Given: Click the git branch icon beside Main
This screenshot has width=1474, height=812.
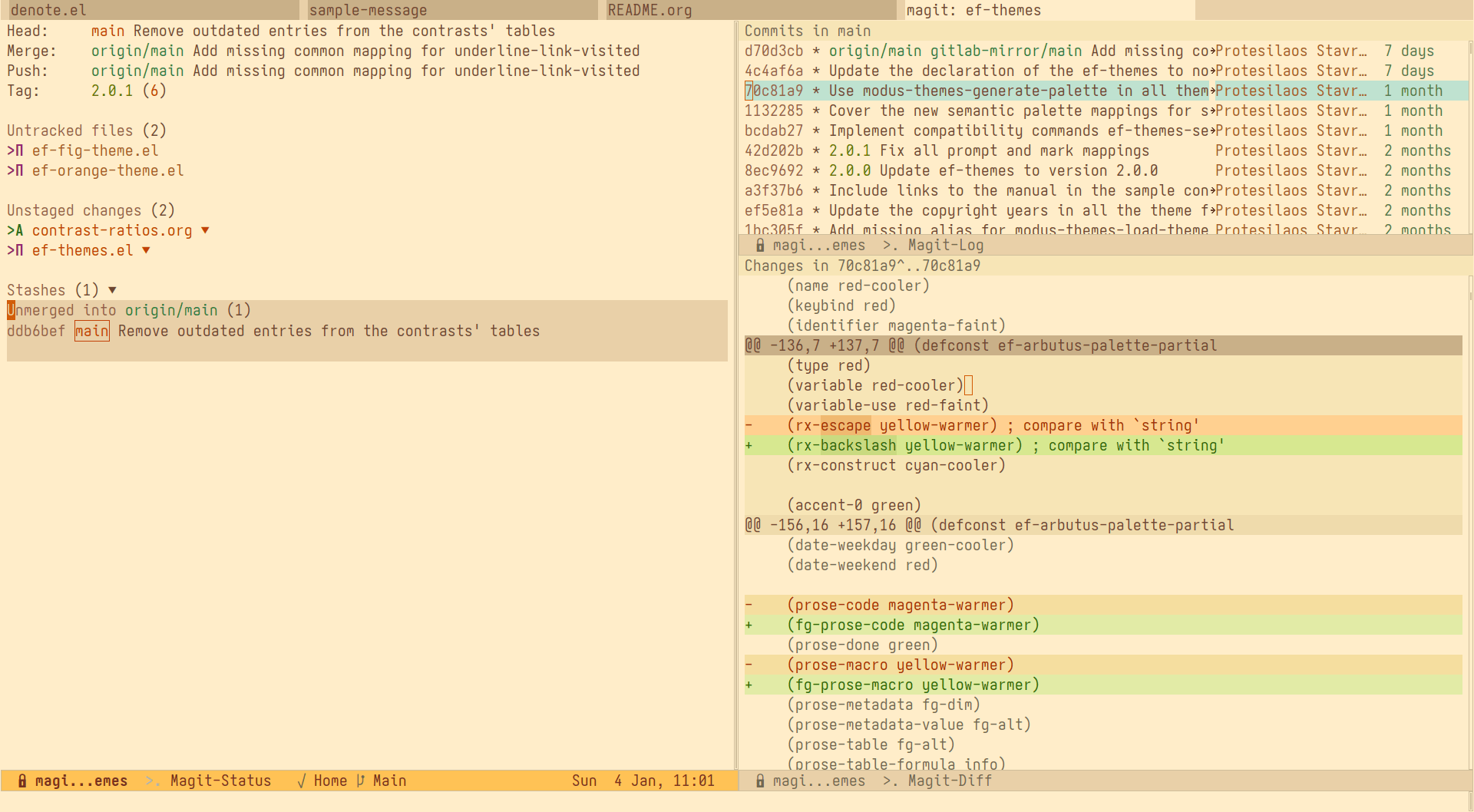Looking at the screenshot, I should coord(361,781).
